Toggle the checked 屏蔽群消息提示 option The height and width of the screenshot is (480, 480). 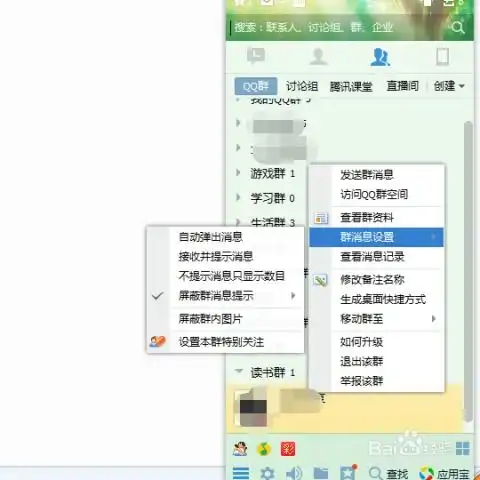225,295
